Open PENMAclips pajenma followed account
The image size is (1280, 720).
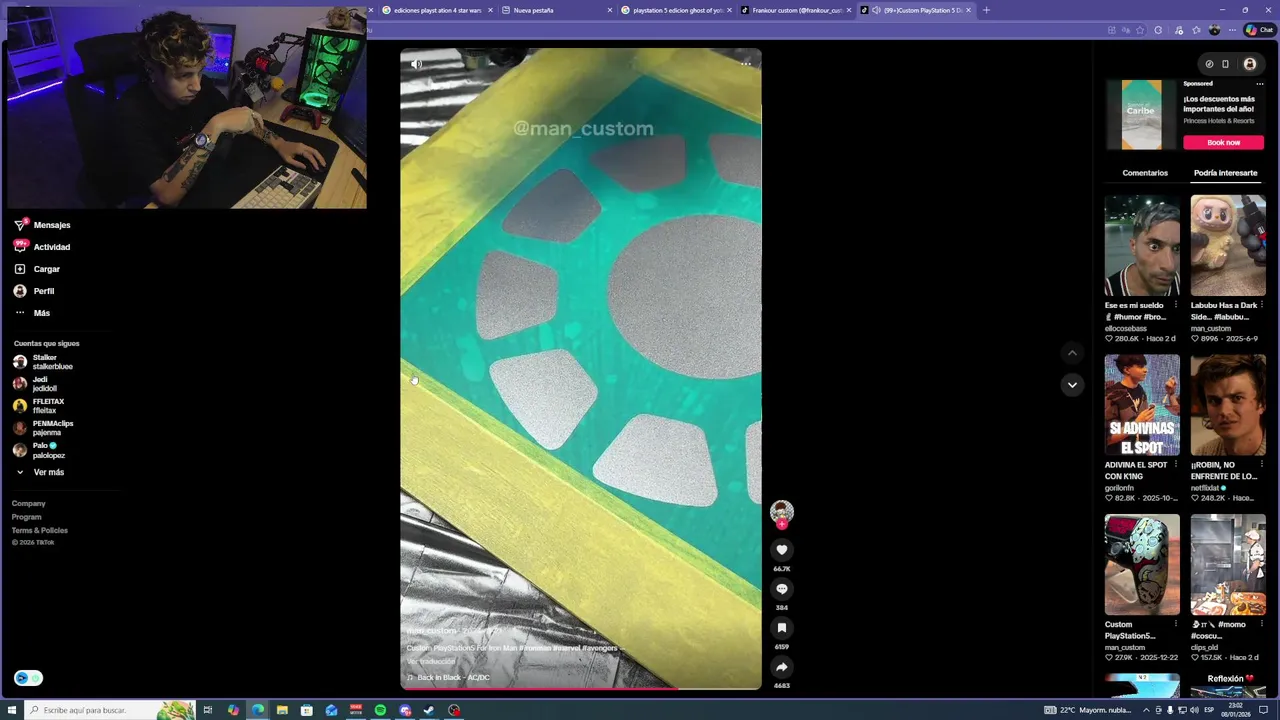point(44,428)
